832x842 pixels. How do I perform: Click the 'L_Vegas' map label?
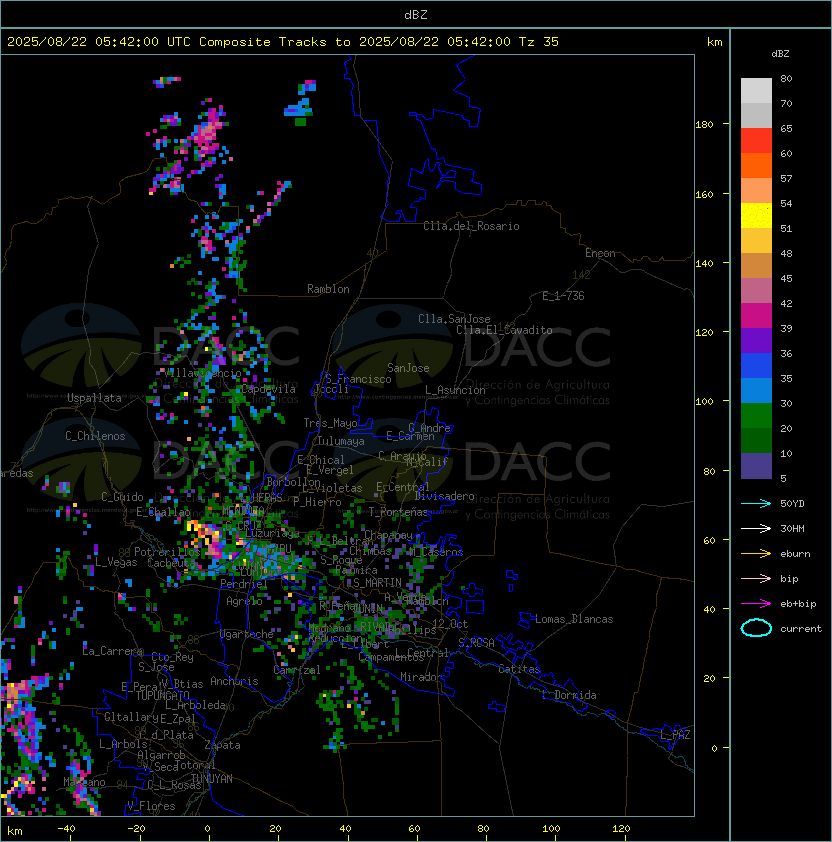(x=116, y=562)
